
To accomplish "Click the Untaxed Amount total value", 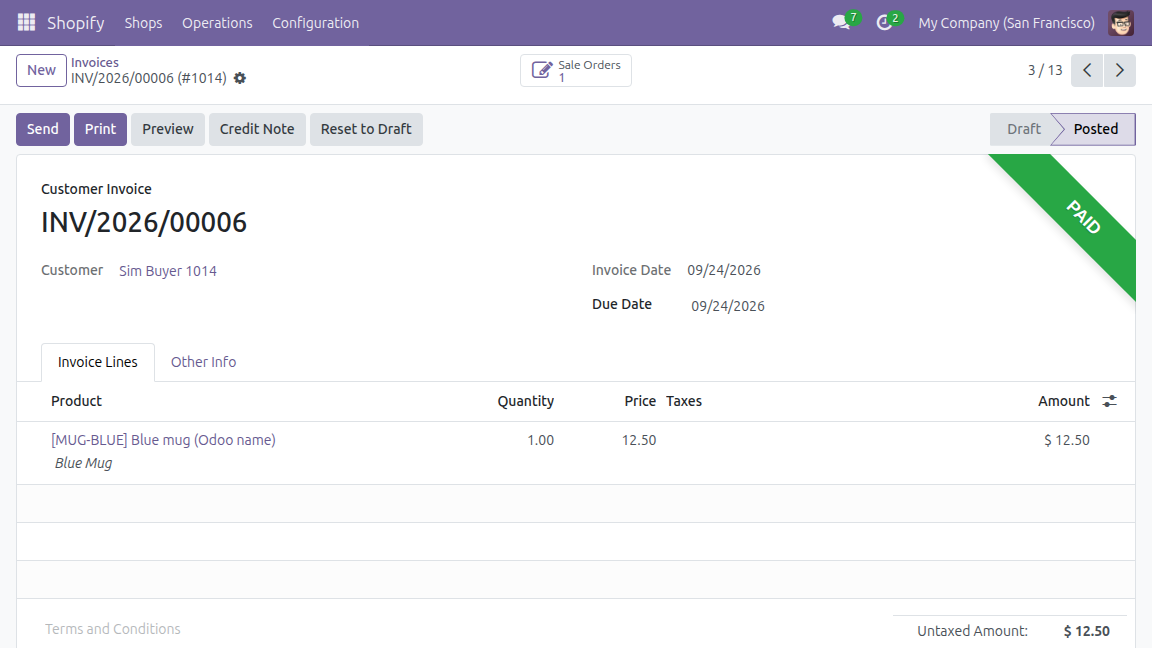I will 1087,631.
